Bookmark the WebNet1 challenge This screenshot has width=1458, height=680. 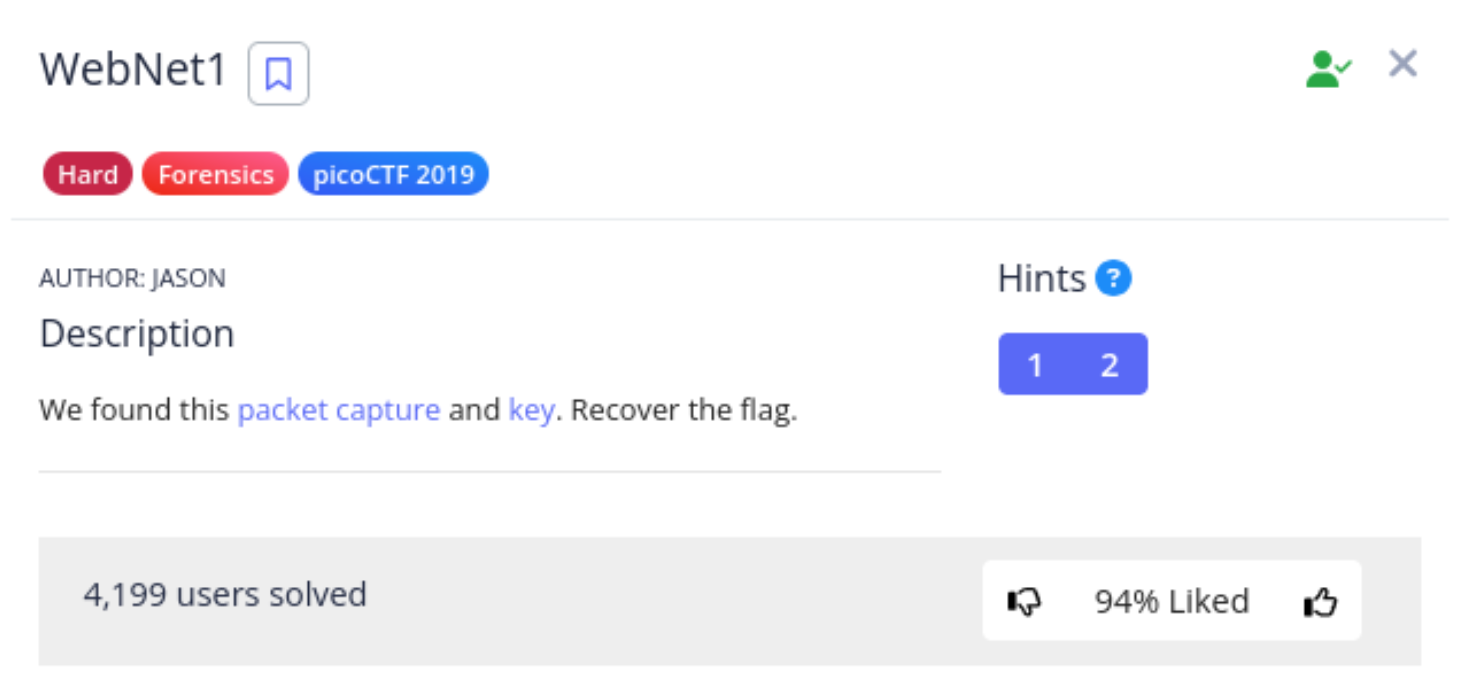tap(278, 73)
